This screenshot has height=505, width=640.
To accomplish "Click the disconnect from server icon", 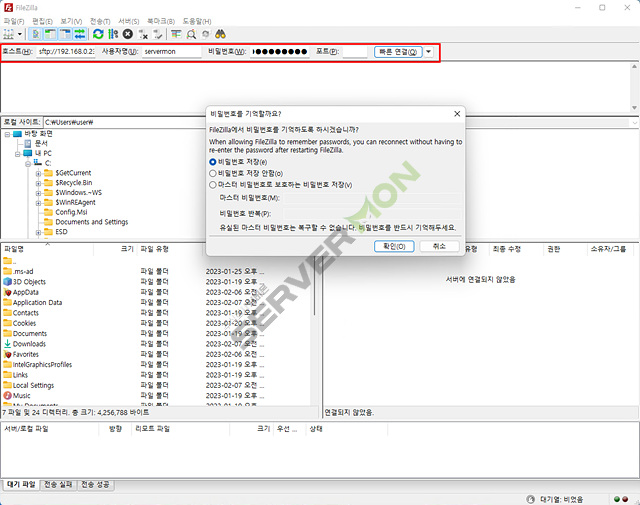I will click(x=143, y=34).
